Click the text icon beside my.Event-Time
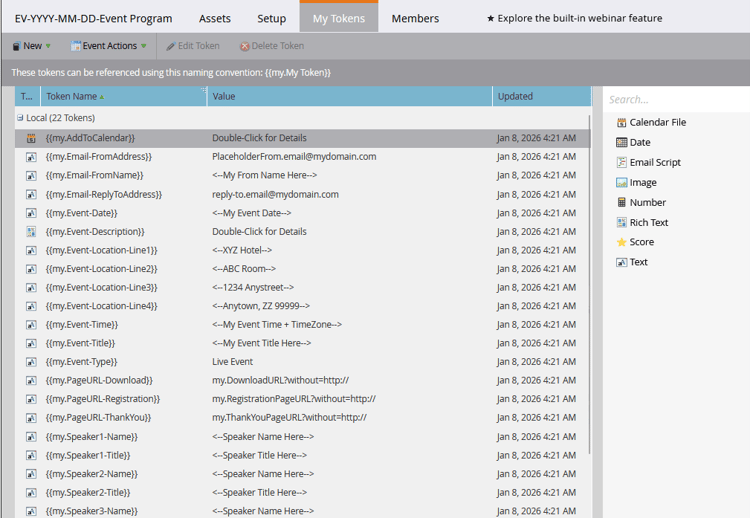 click(31, 325)
